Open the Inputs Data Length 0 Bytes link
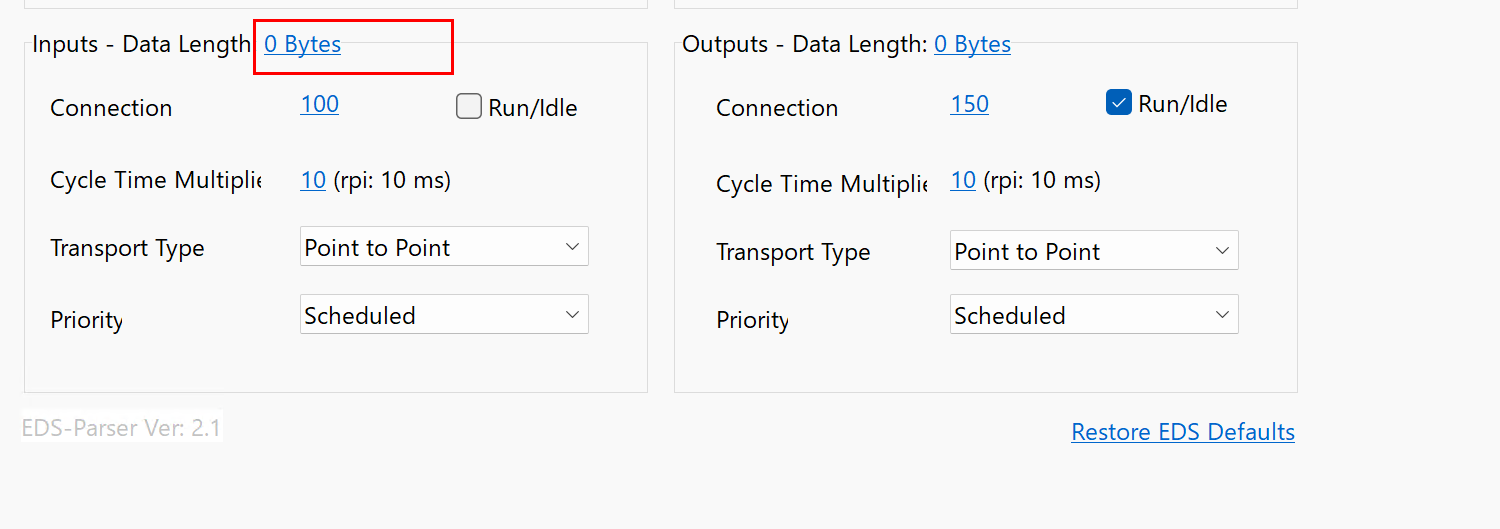1500x529 pixels. coord(302,45)
